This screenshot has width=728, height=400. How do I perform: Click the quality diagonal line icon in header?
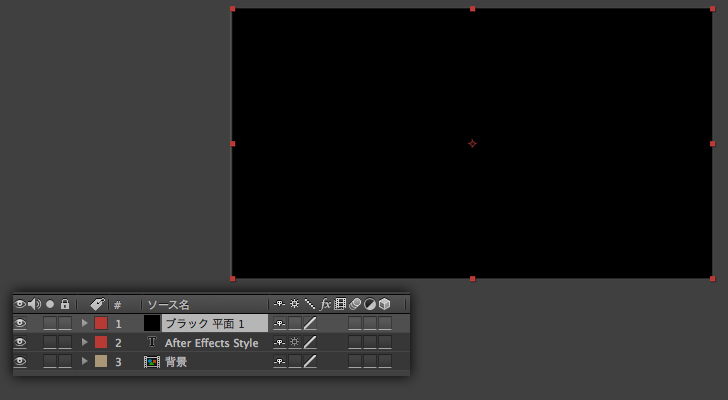tap(310, 304)
